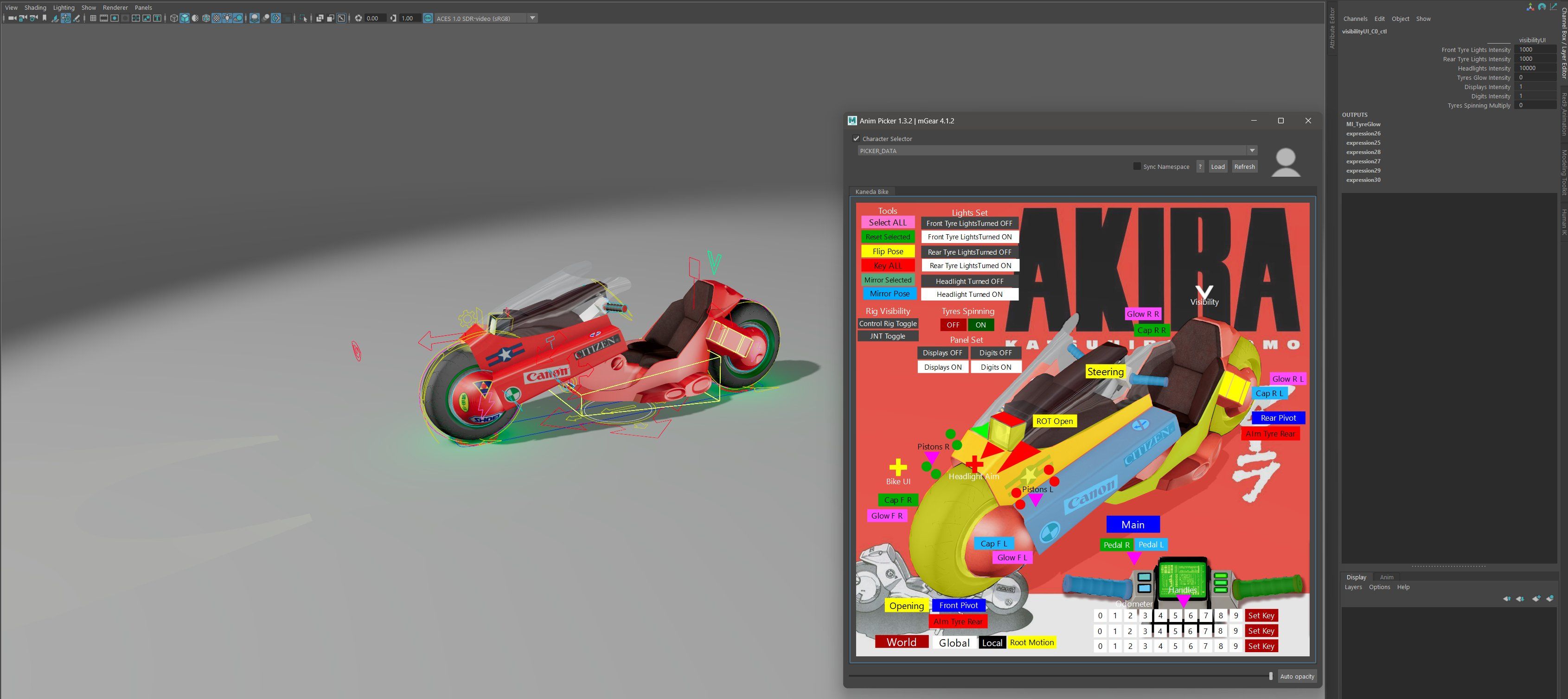Click the Auto opacity slider handle
Screen dimensions: 1568x699
click(x=1270, y=676)
